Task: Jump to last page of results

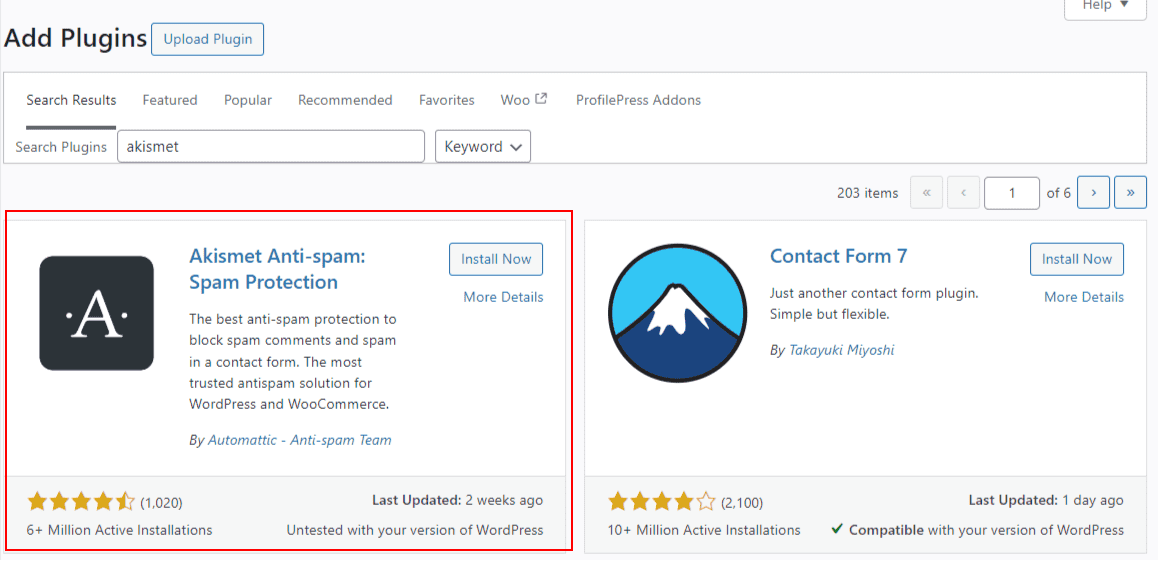Action: pos(1130,193)
